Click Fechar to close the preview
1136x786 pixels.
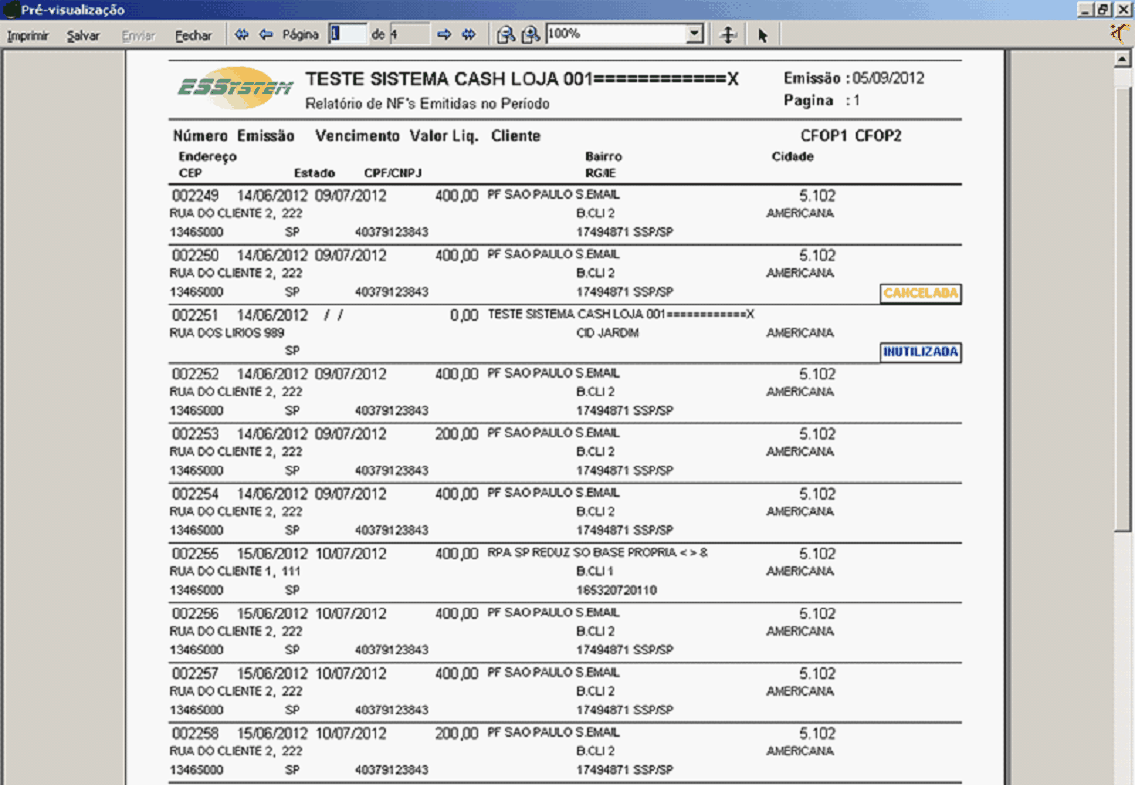tap(193, 36)
